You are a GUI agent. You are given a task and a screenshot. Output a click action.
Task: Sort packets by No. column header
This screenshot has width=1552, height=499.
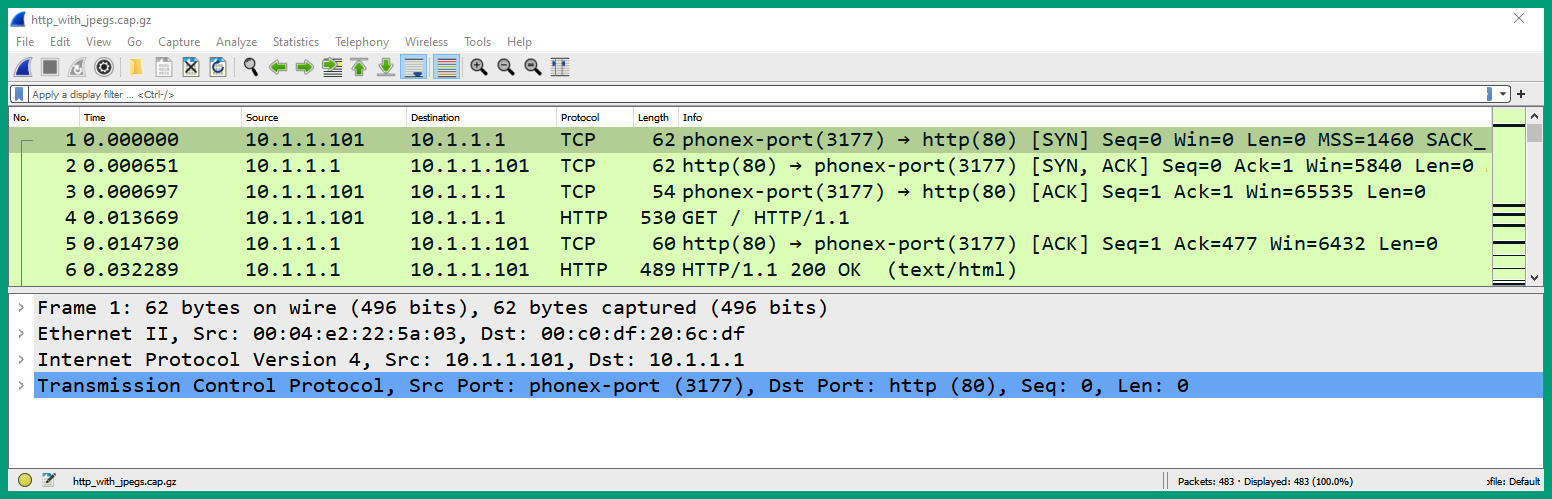[44, 117]
